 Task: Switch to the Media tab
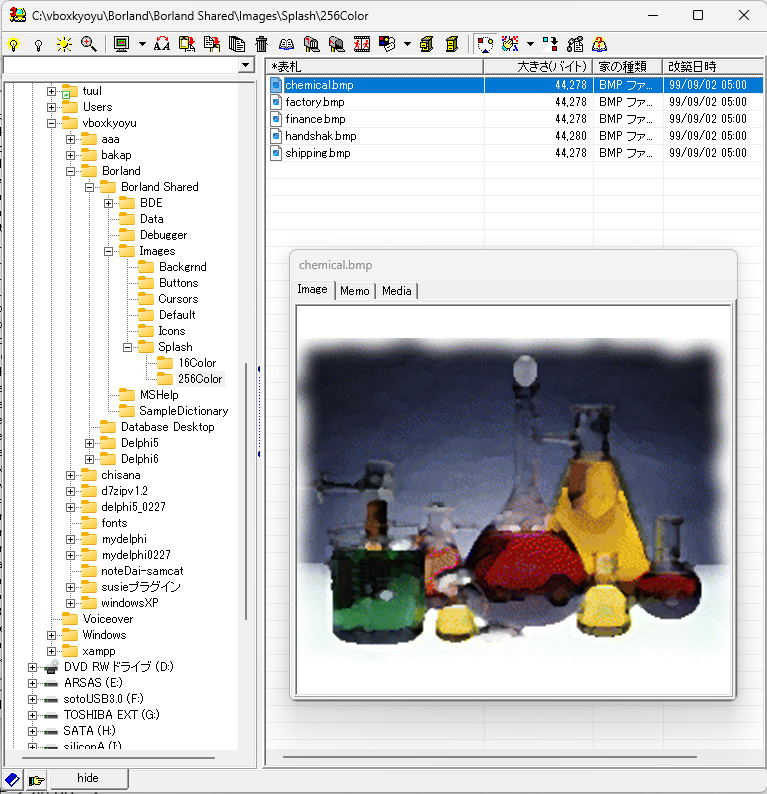point(396,290)
